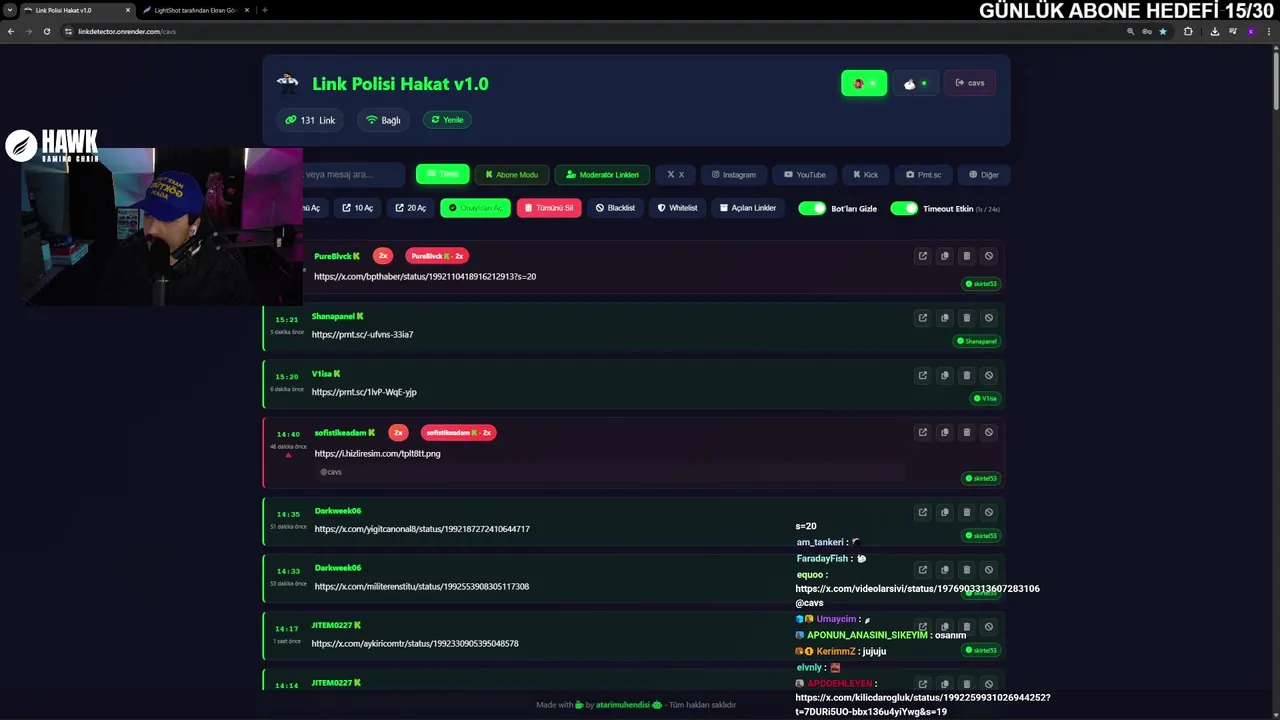Show Moderatör Linkleri filter

pyautogui.click(x=602, y=174)
